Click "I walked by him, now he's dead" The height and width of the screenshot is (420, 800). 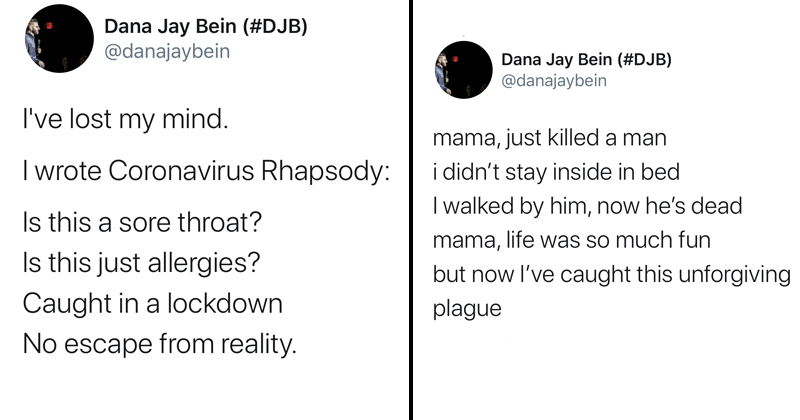coord(587,206)
